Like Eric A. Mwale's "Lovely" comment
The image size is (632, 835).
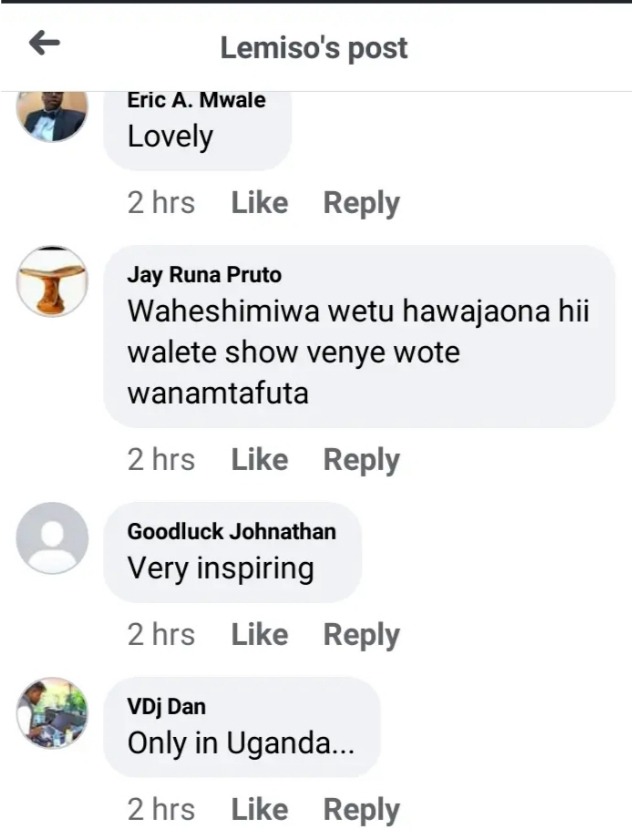259,203
